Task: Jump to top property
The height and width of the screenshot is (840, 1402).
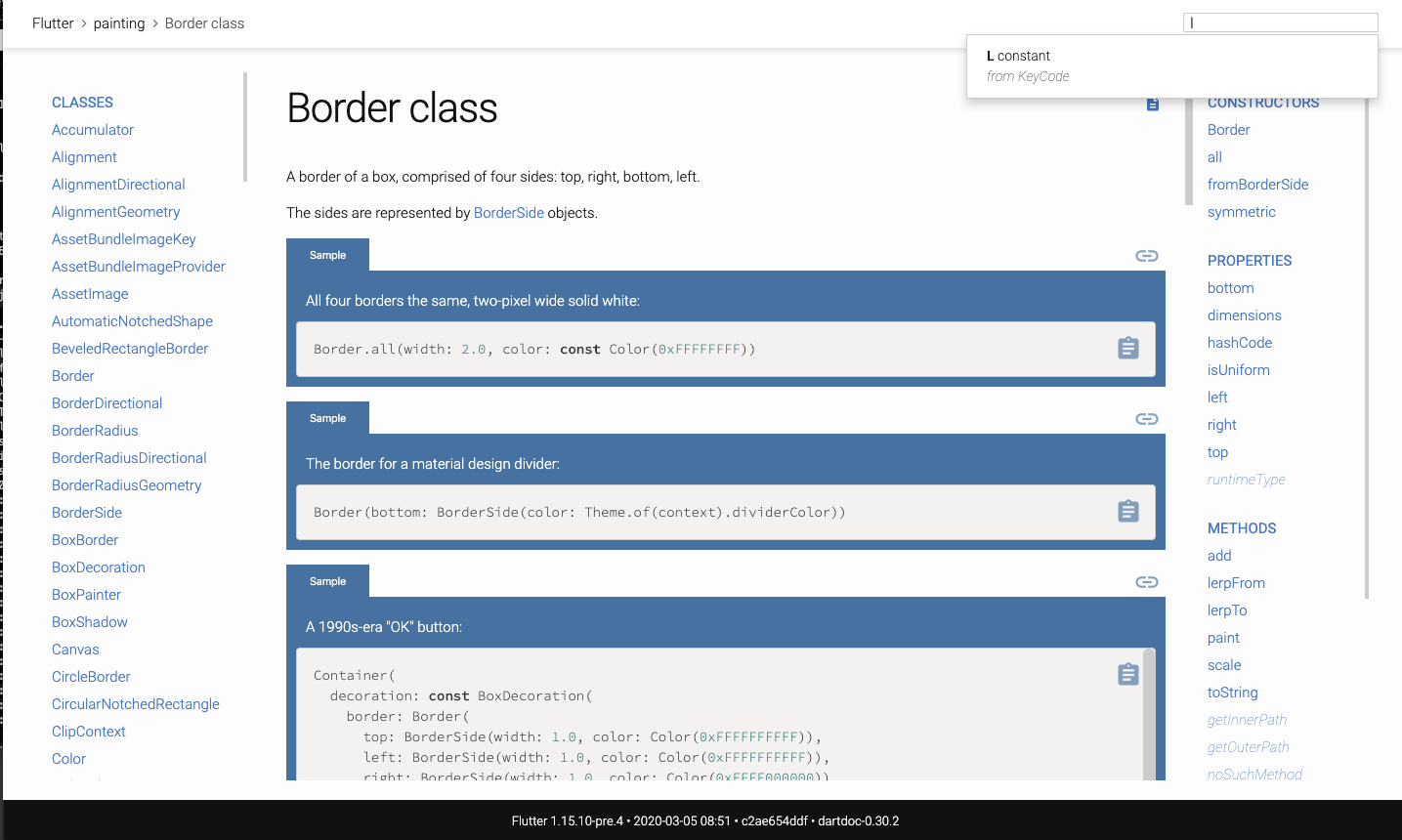Action: tap(1217, 452)
